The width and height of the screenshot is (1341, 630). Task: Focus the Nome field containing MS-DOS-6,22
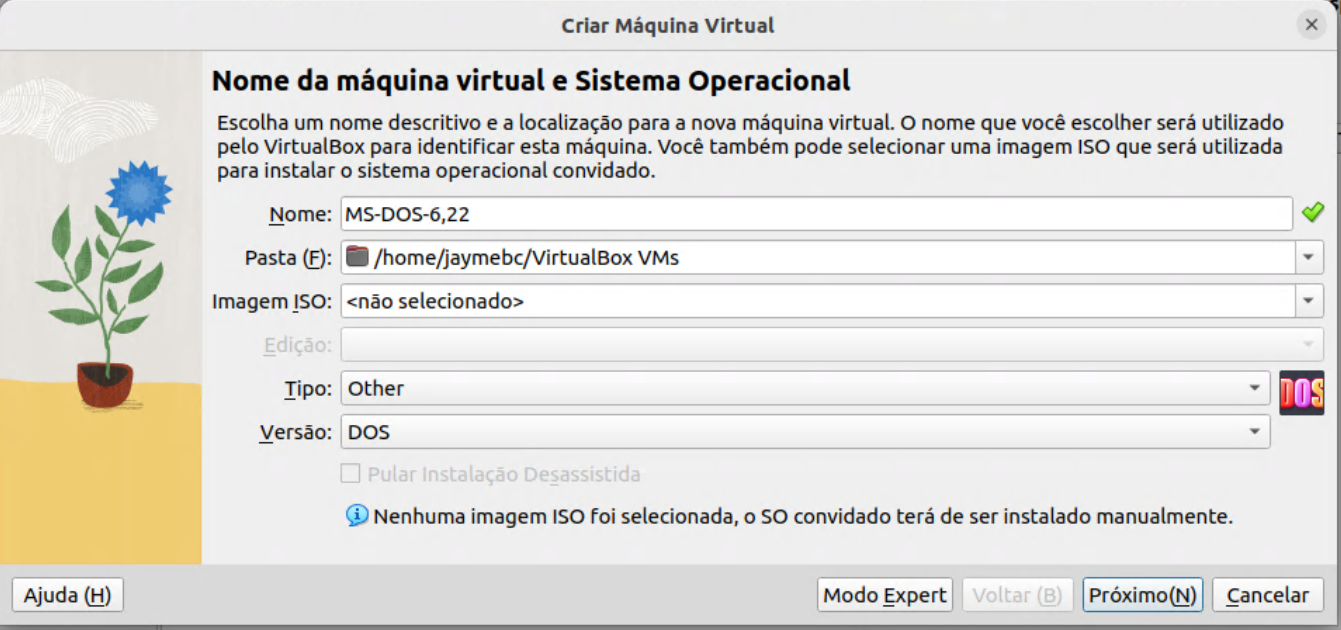tap(816, 214)
